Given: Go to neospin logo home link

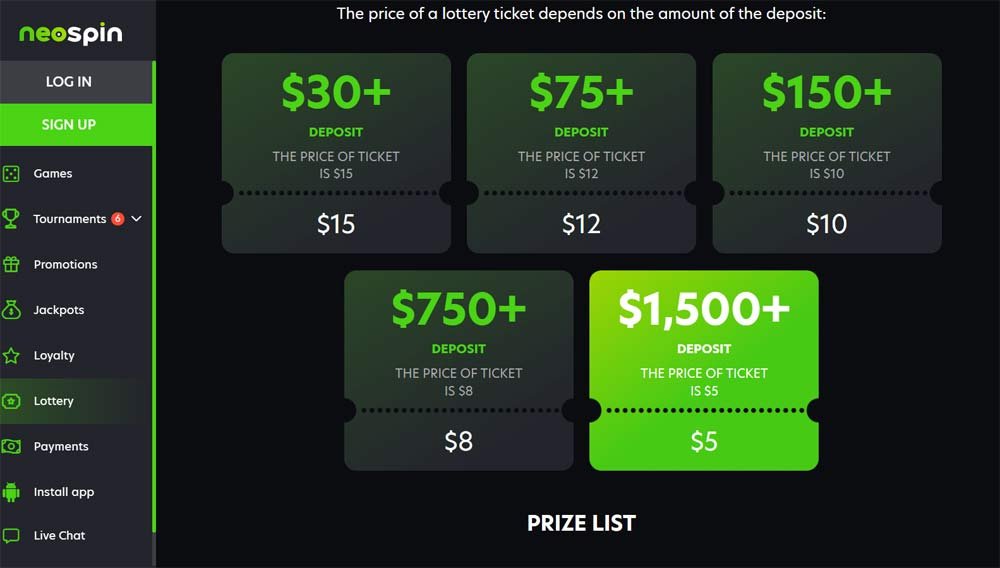Looking at the screenshot, I should [71, 33].
